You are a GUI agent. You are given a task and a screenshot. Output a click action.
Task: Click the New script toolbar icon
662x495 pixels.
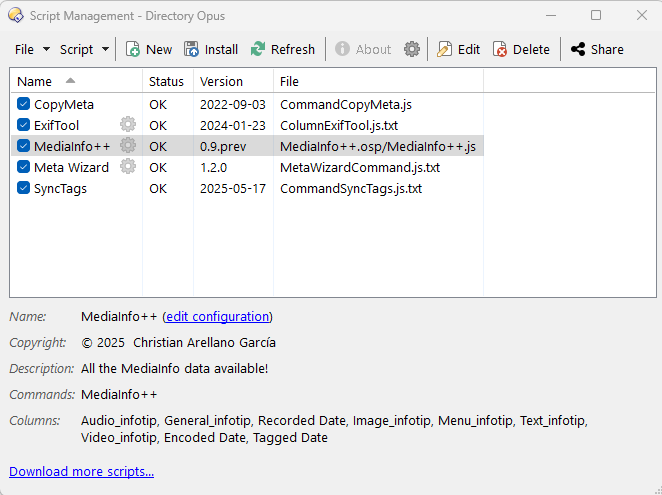pos(133,49)
